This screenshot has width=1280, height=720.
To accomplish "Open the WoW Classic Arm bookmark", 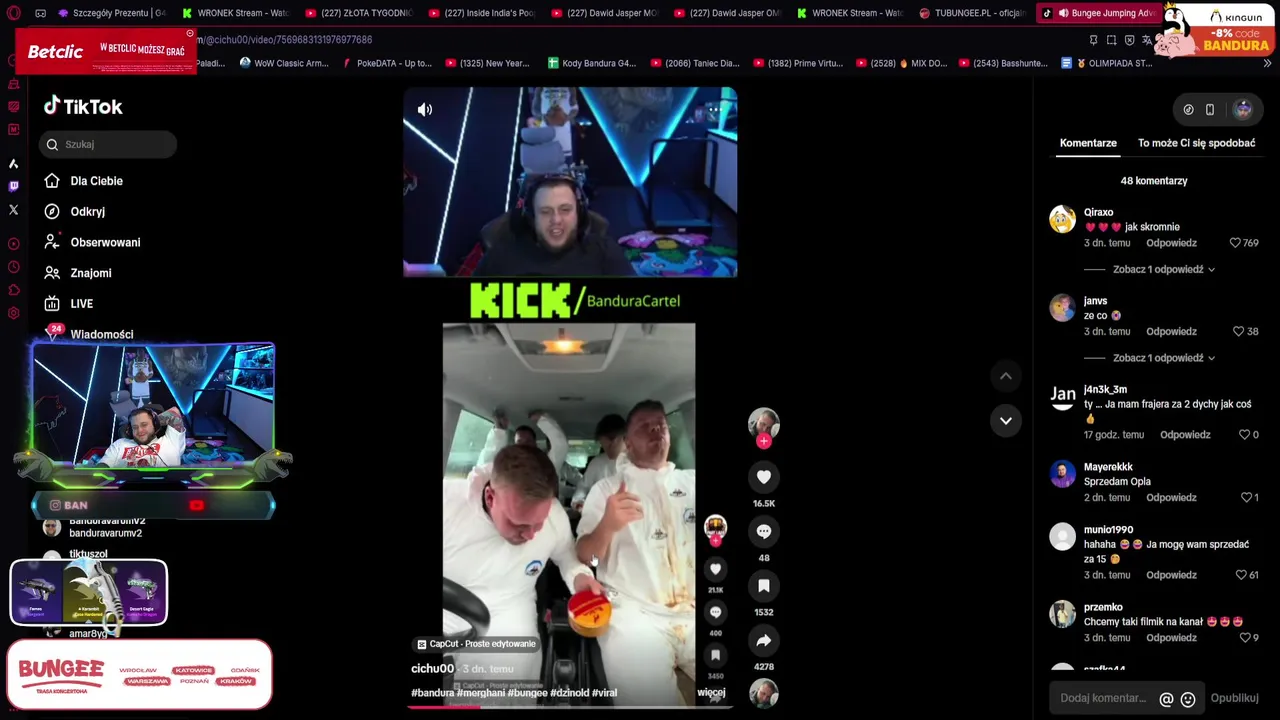I will (x=284, y=63).
